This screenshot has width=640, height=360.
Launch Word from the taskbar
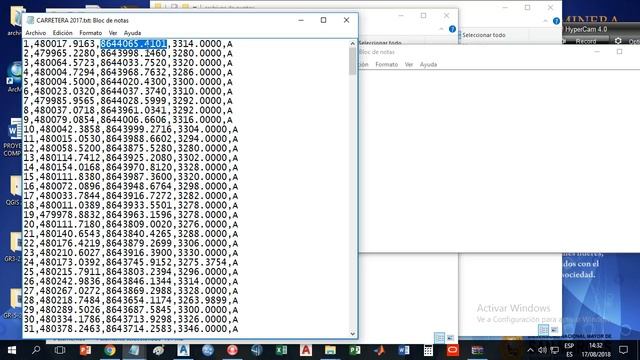[x=404, y=350]
